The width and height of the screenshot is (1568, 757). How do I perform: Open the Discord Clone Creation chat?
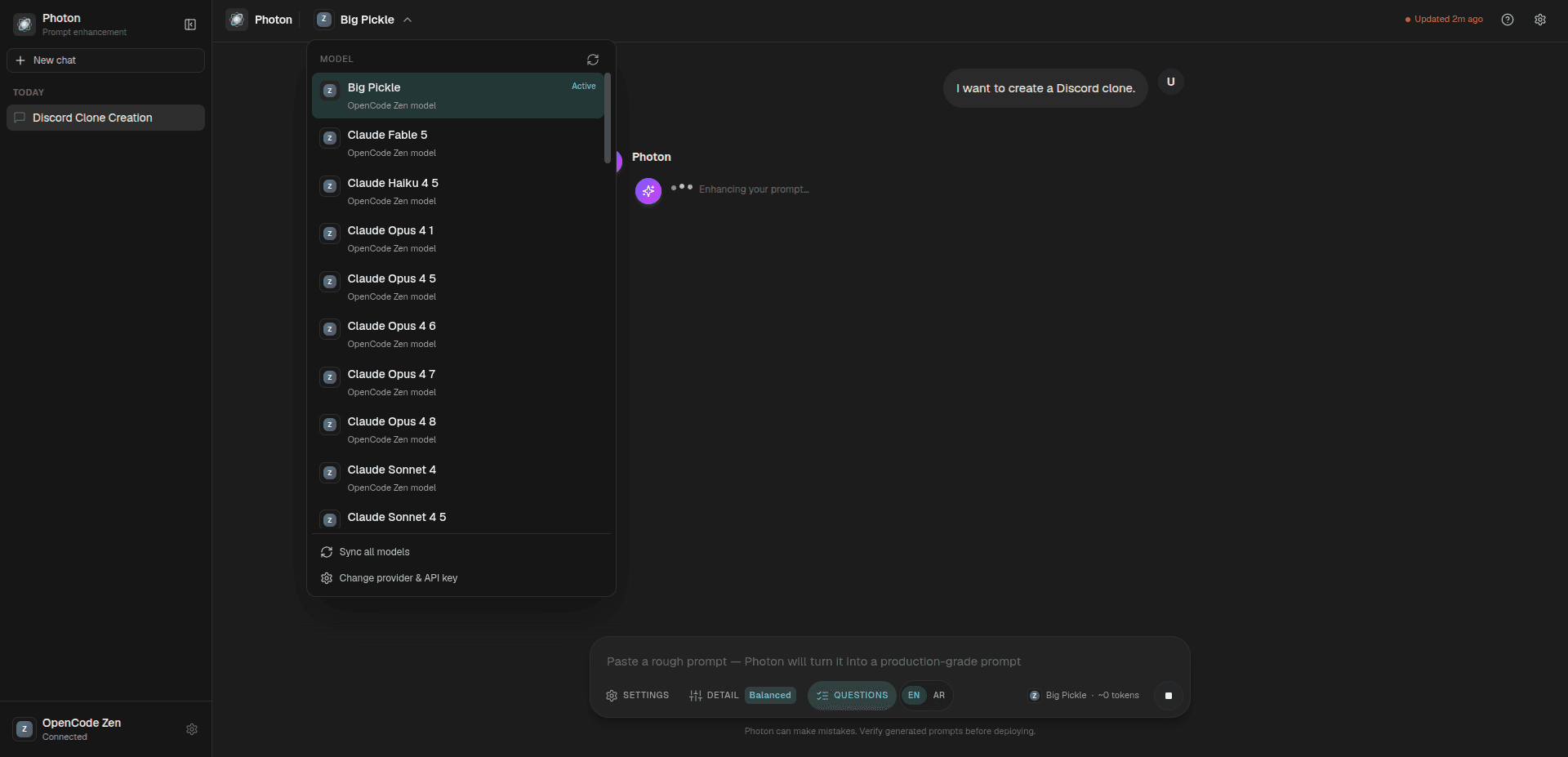[x=105, y=118]
